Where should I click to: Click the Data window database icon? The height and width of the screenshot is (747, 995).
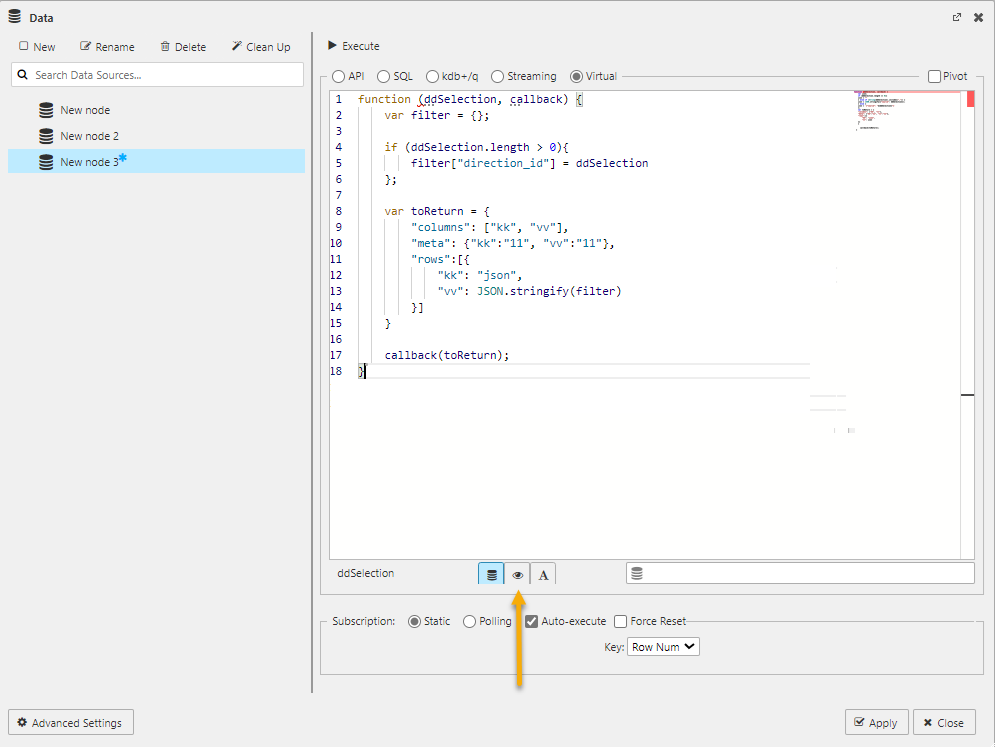point(15,17)
